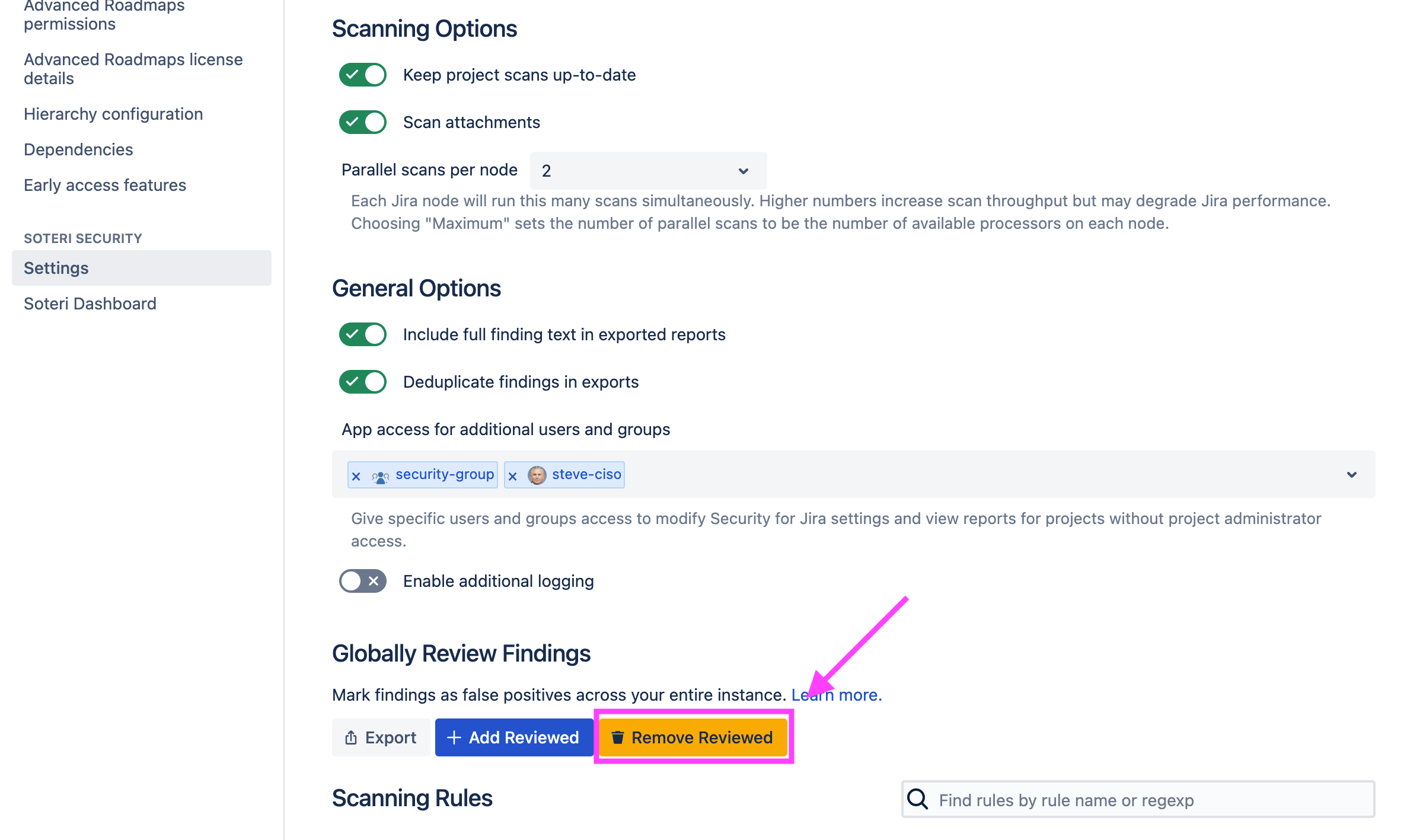Remove steve-ciso using the x icon
Image resolution: width=1423 pixels, height=840 pixels.
512,475
